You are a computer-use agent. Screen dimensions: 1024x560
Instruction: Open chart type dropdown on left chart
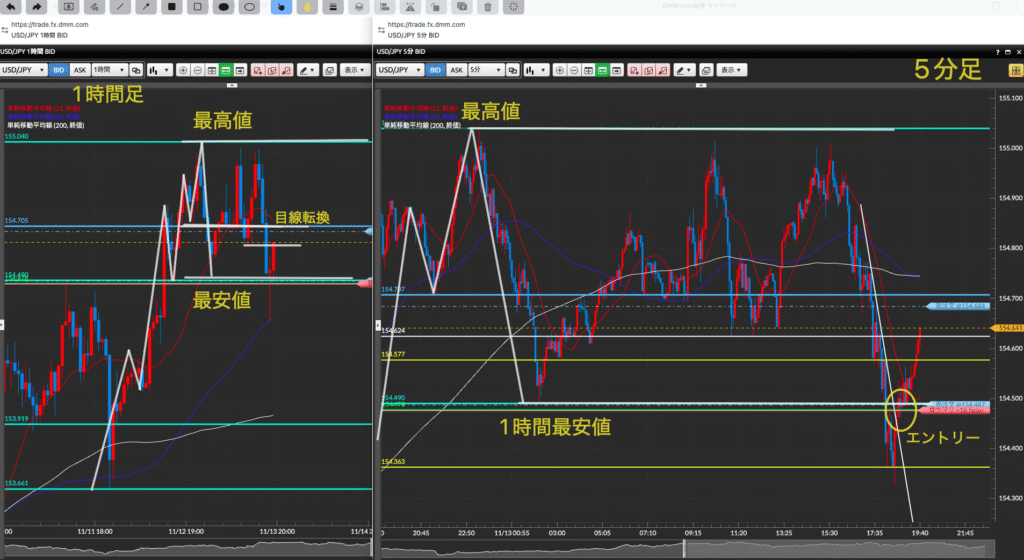tap(159, 70)
